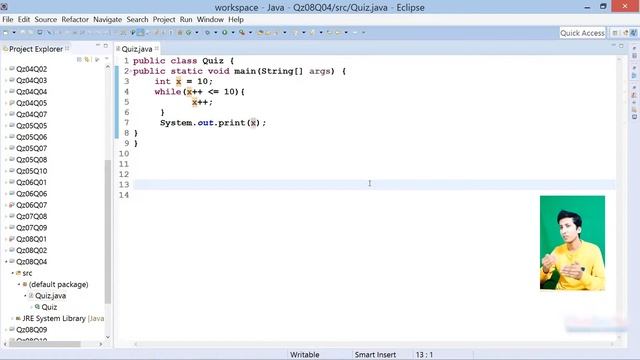Open the Window menu
Image resolution: width=640 pixels, height=360 pixels.
[x=210, y=20]
